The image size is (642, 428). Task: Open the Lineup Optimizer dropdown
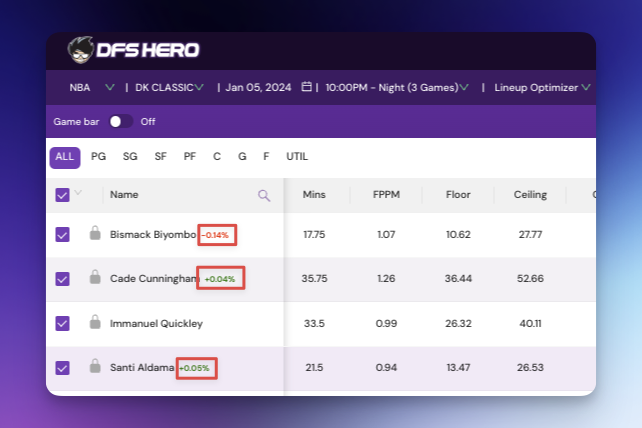pos(542,88)
